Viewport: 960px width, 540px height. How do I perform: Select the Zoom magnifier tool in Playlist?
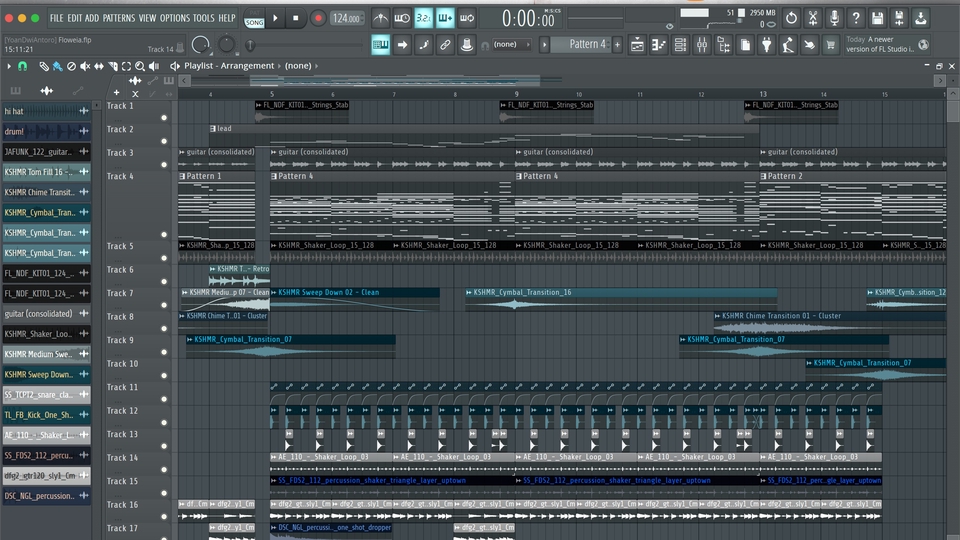click(x=140, y=66)
